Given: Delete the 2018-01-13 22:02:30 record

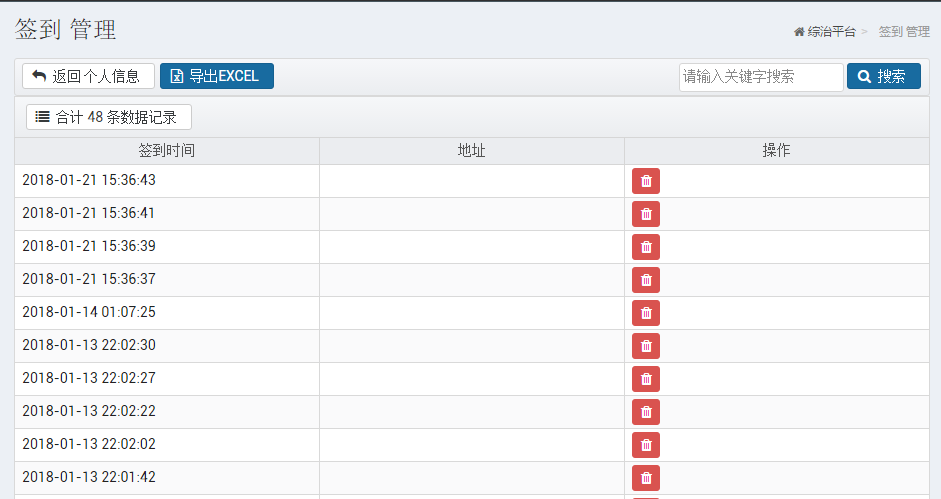Looking at the screenshot, I should [x=646, y=346].
